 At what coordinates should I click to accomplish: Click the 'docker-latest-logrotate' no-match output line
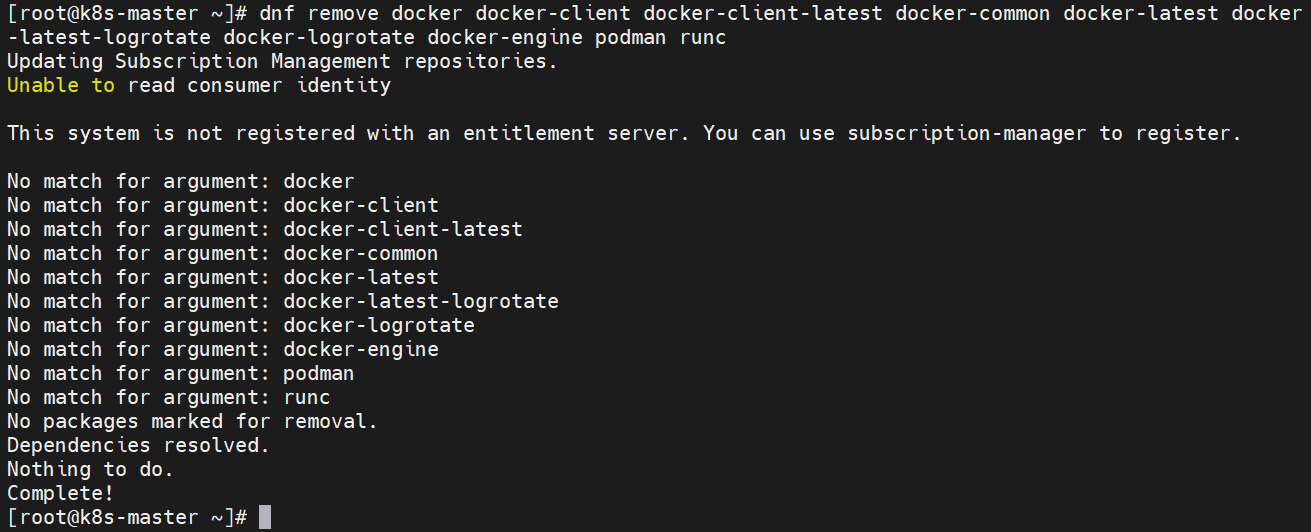(x=282, y=301)
